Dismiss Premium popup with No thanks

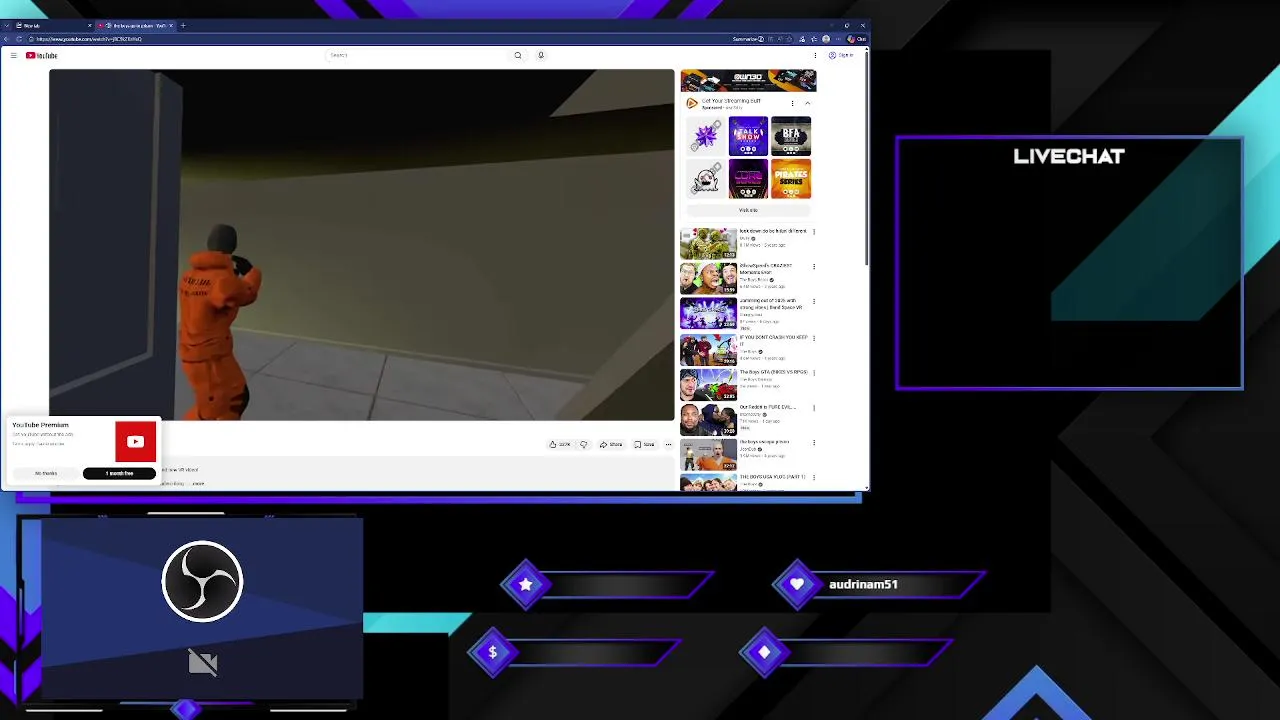point(46,473)
